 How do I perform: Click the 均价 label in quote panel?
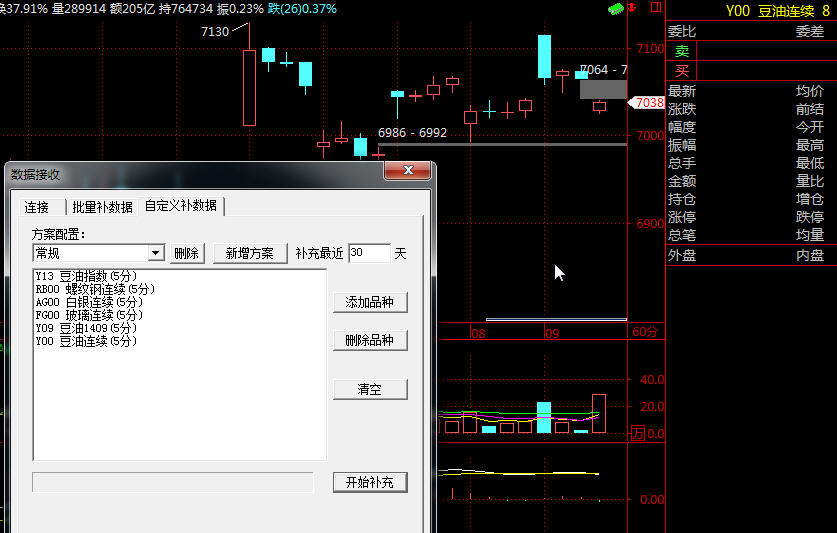point(810,91)
